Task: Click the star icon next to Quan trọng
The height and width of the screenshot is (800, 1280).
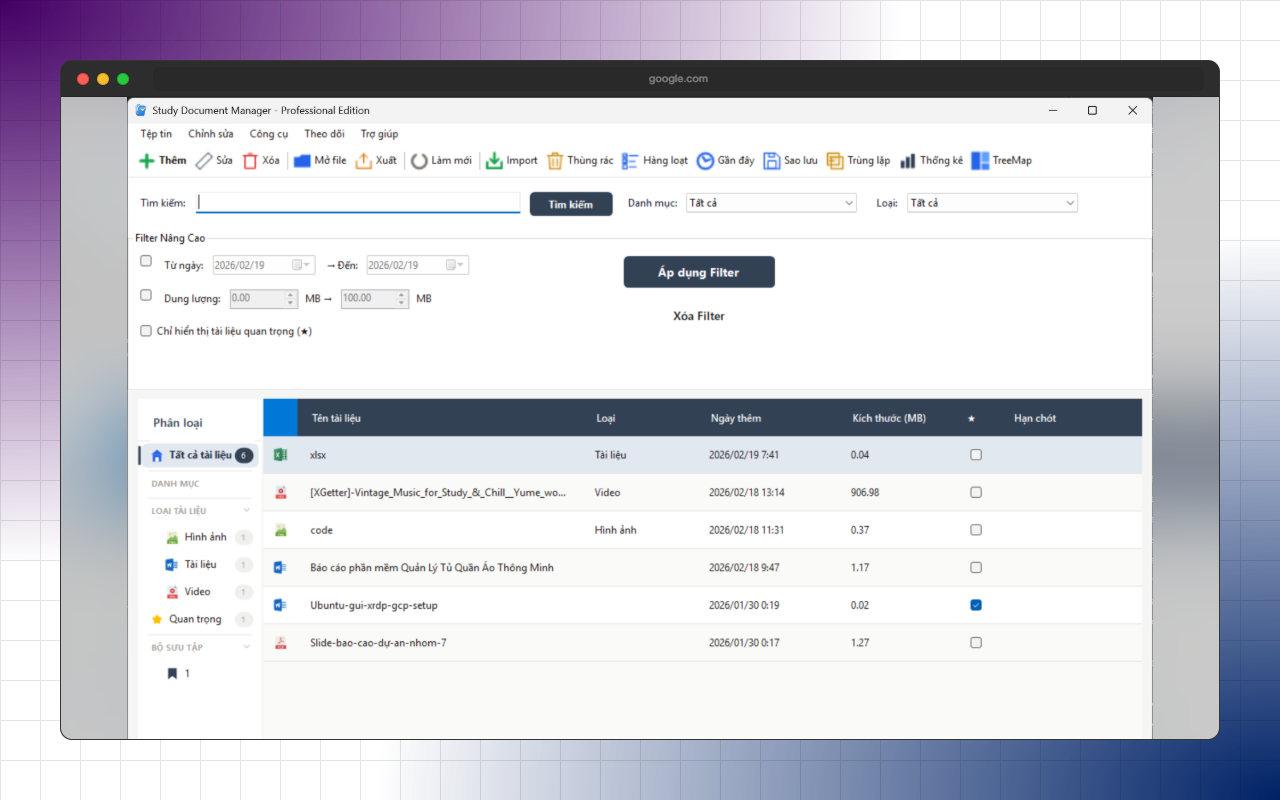Action: [156, 619]
